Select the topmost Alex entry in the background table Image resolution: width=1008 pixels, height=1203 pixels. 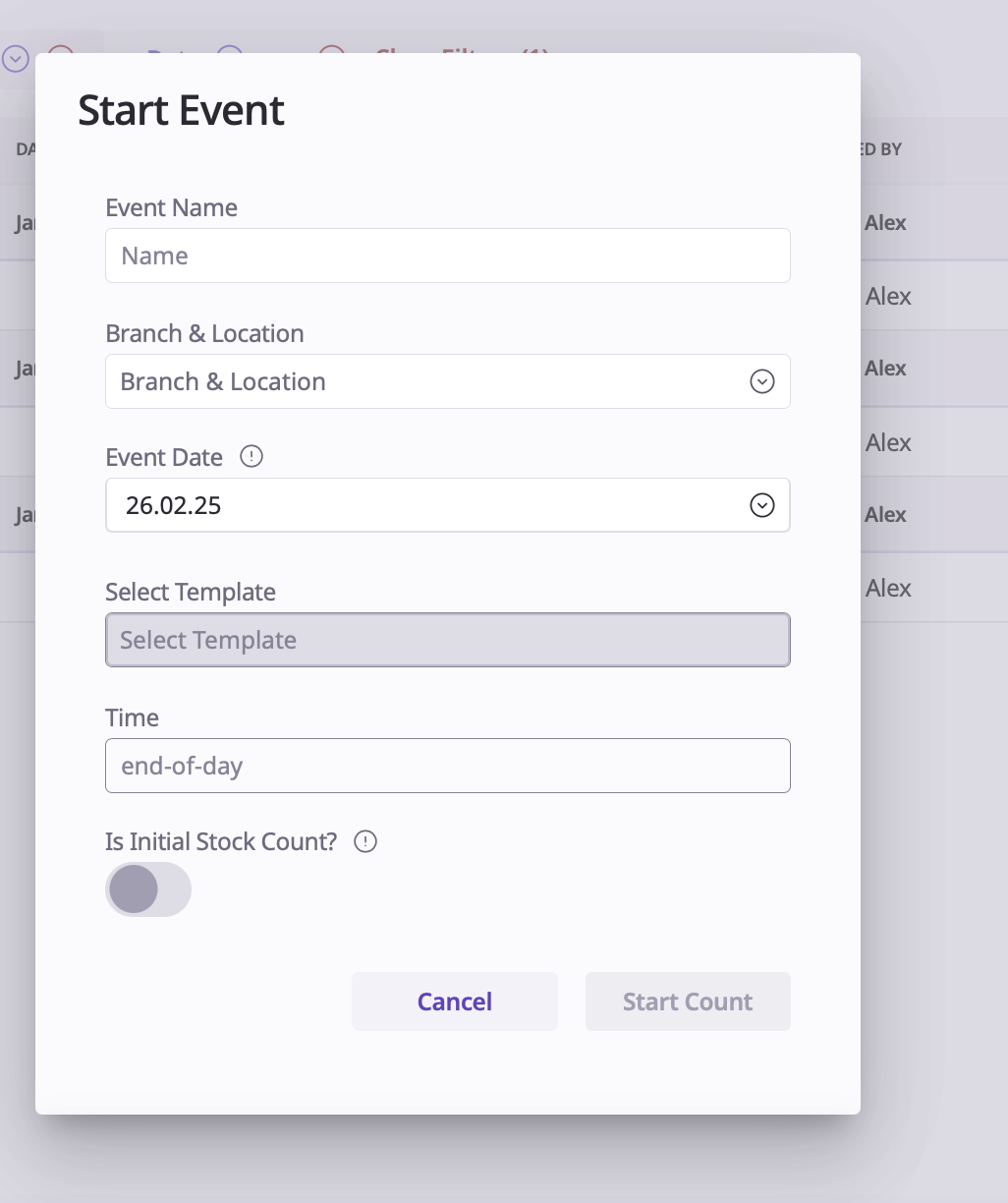885,223
